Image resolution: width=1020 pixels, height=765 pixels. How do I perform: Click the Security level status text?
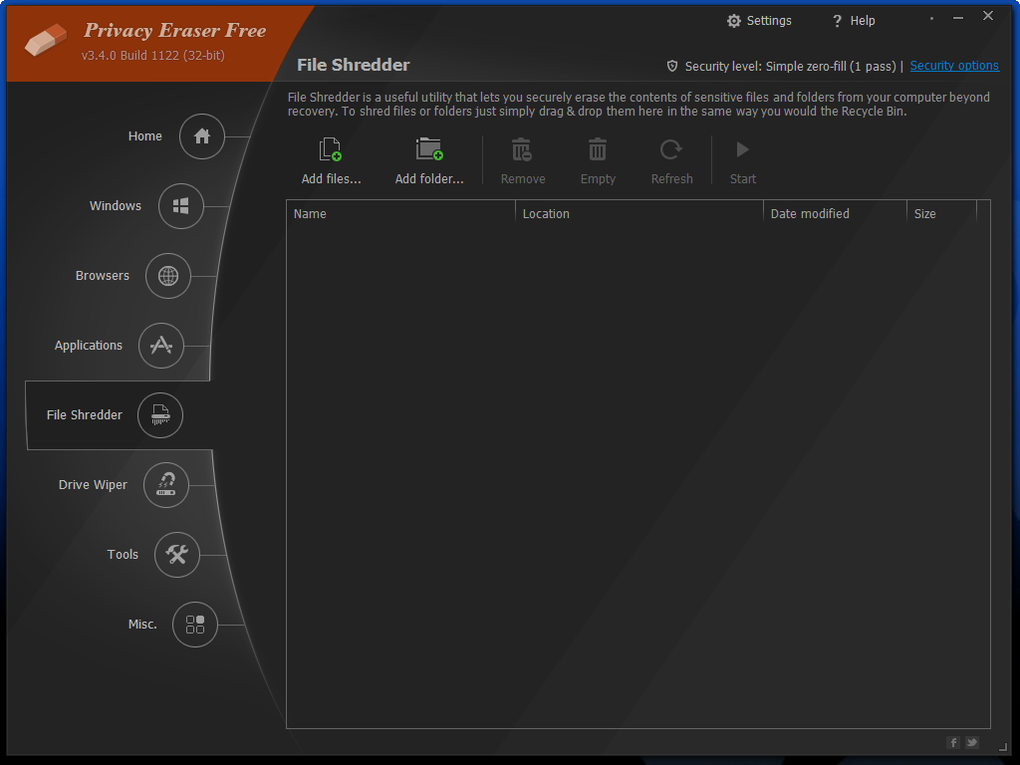790,66
